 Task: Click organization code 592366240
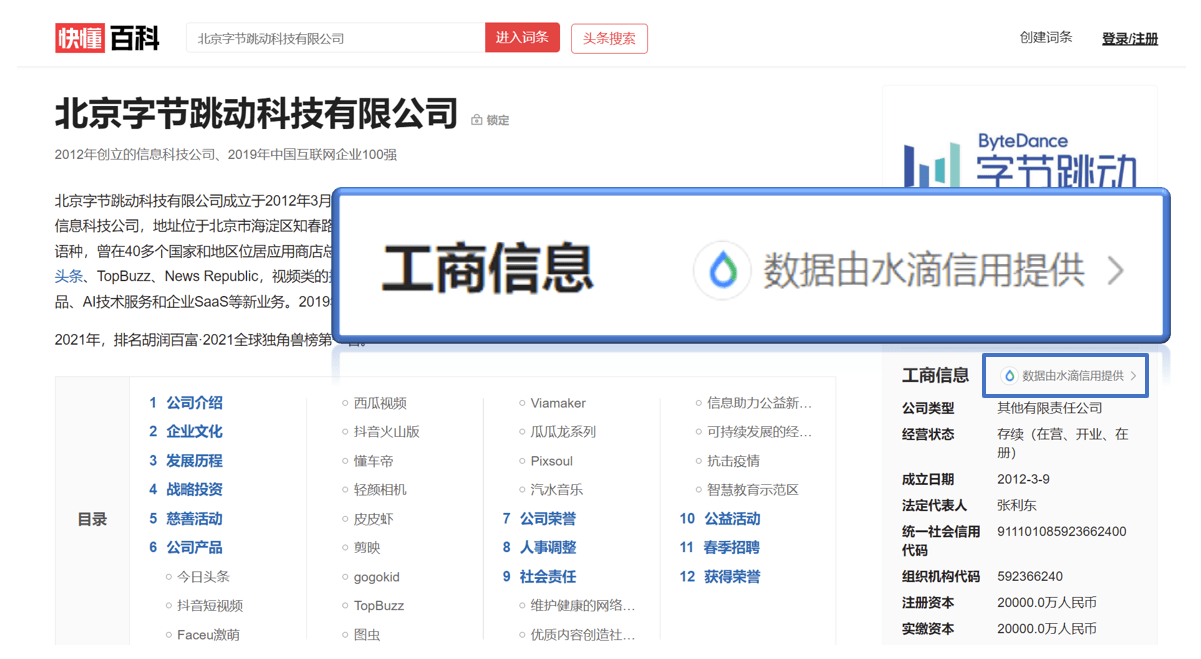point(1030,577)
